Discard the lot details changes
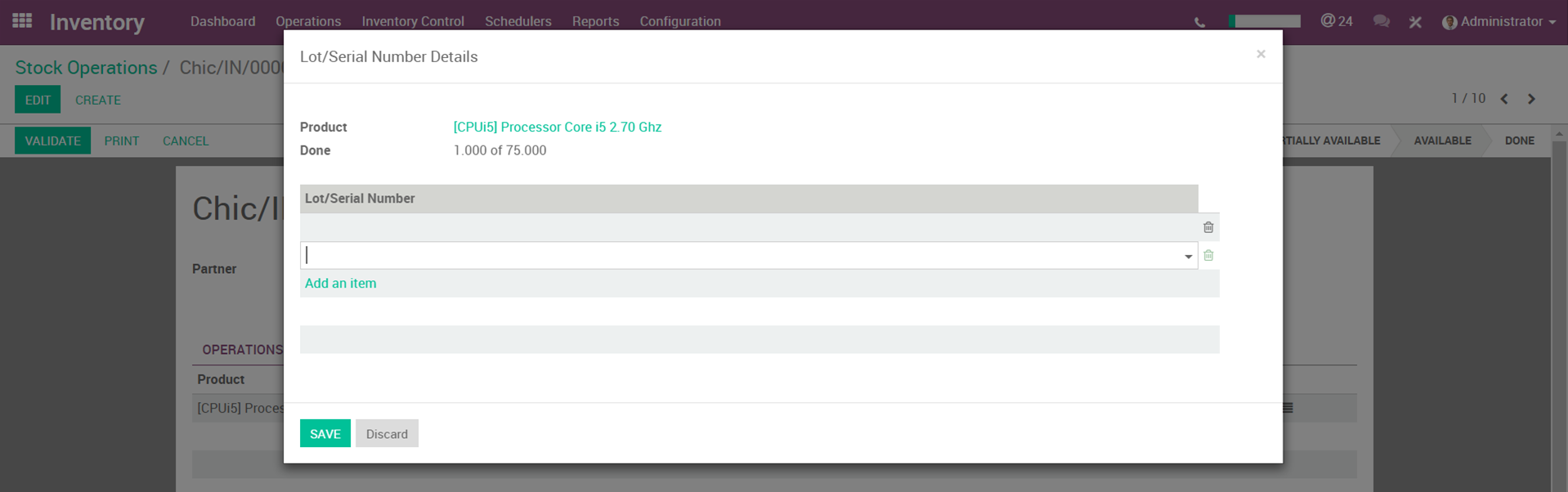The height and width of the screenshot is (492, 1568). coord(387,434)
